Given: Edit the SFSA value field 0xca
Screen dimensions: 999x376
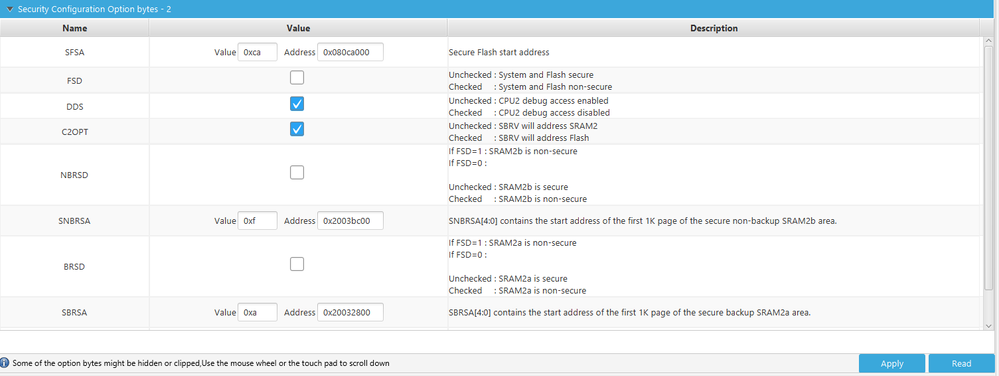Looking at the screenshot, I should [x=257, y=52].
